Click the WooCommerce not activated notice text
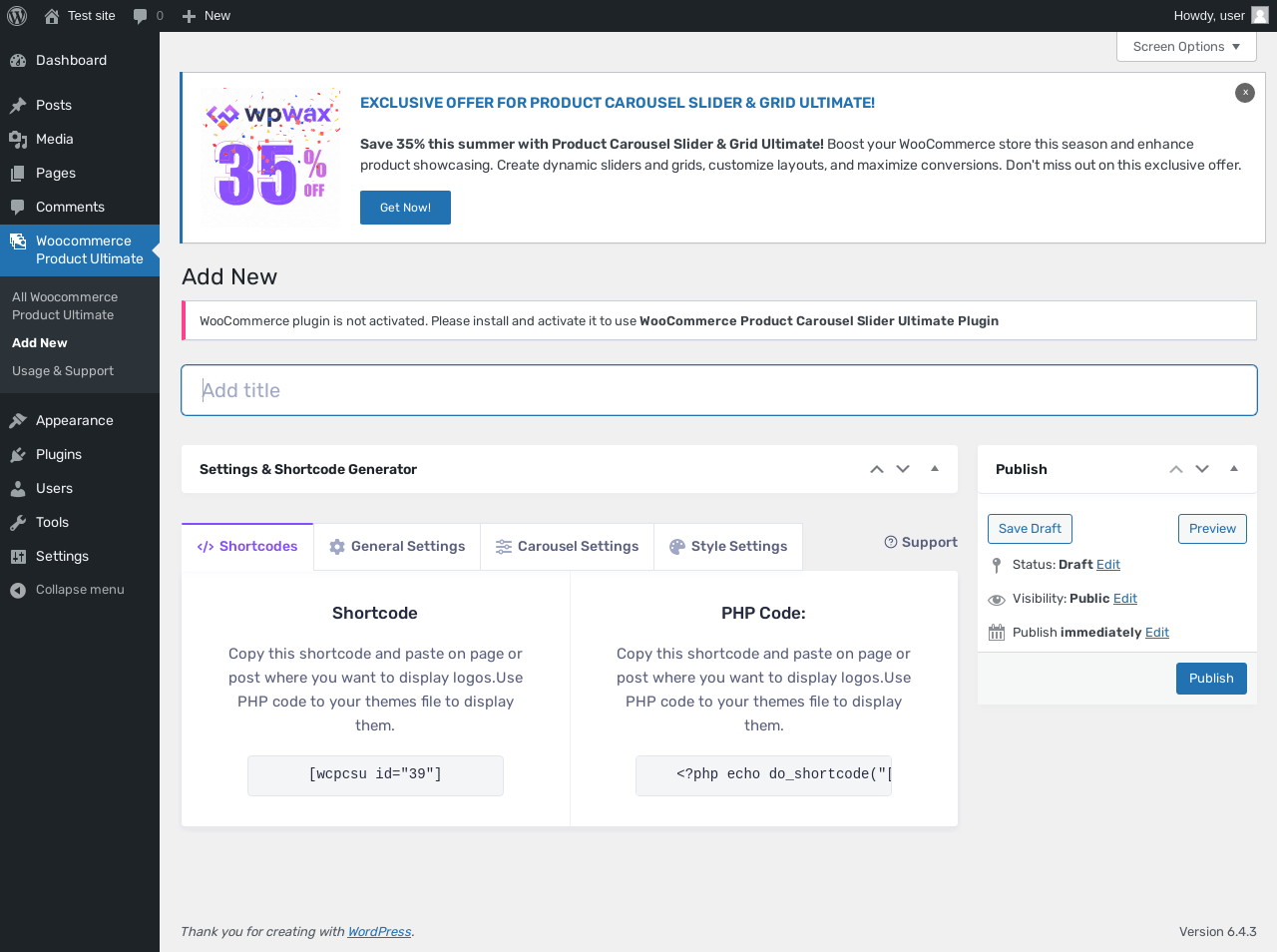The height and width of the screenshot is (952, 1277). point(599,321)
